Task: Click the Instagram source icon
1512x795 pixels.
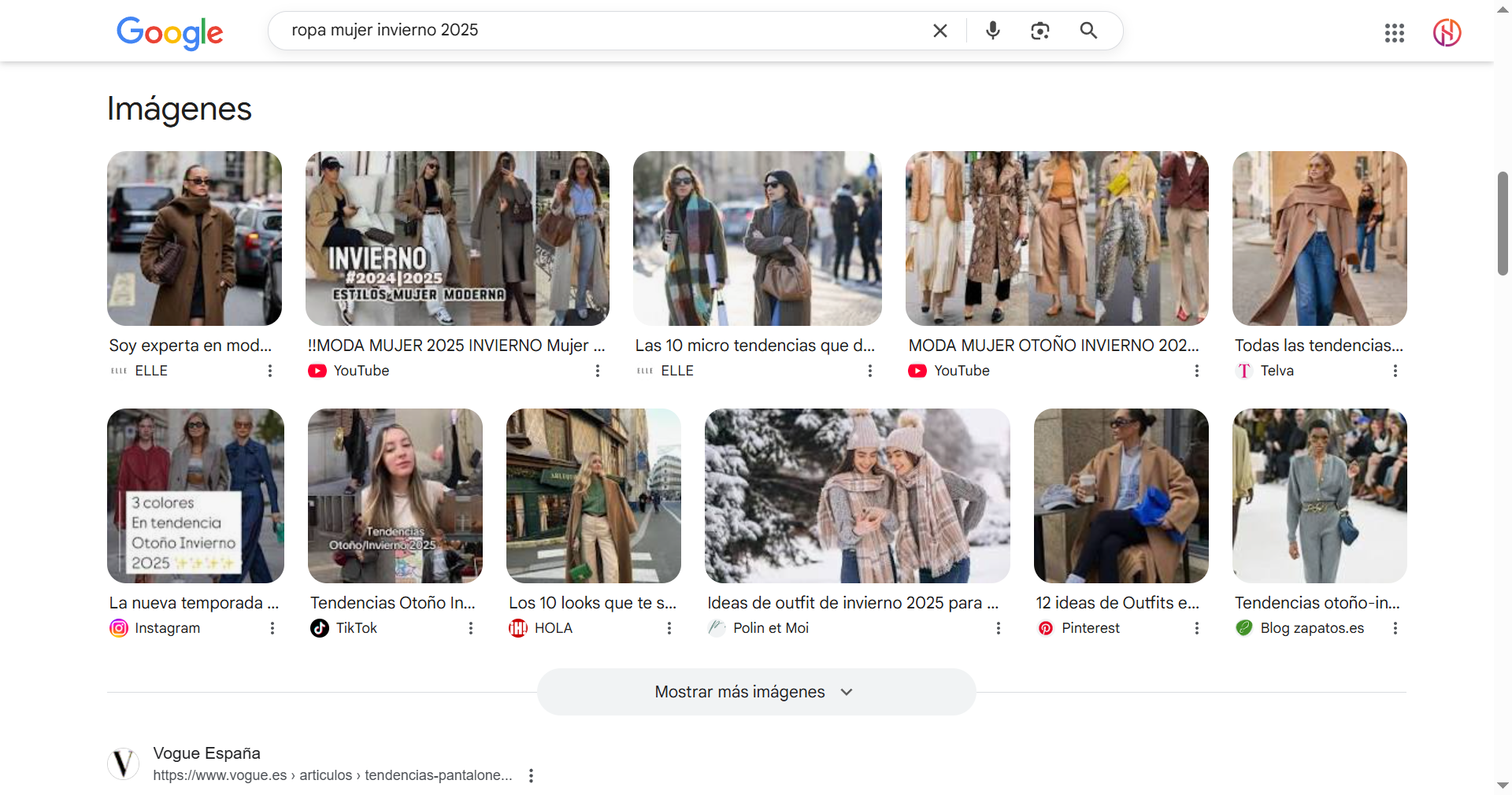Action: coord(119,628)
